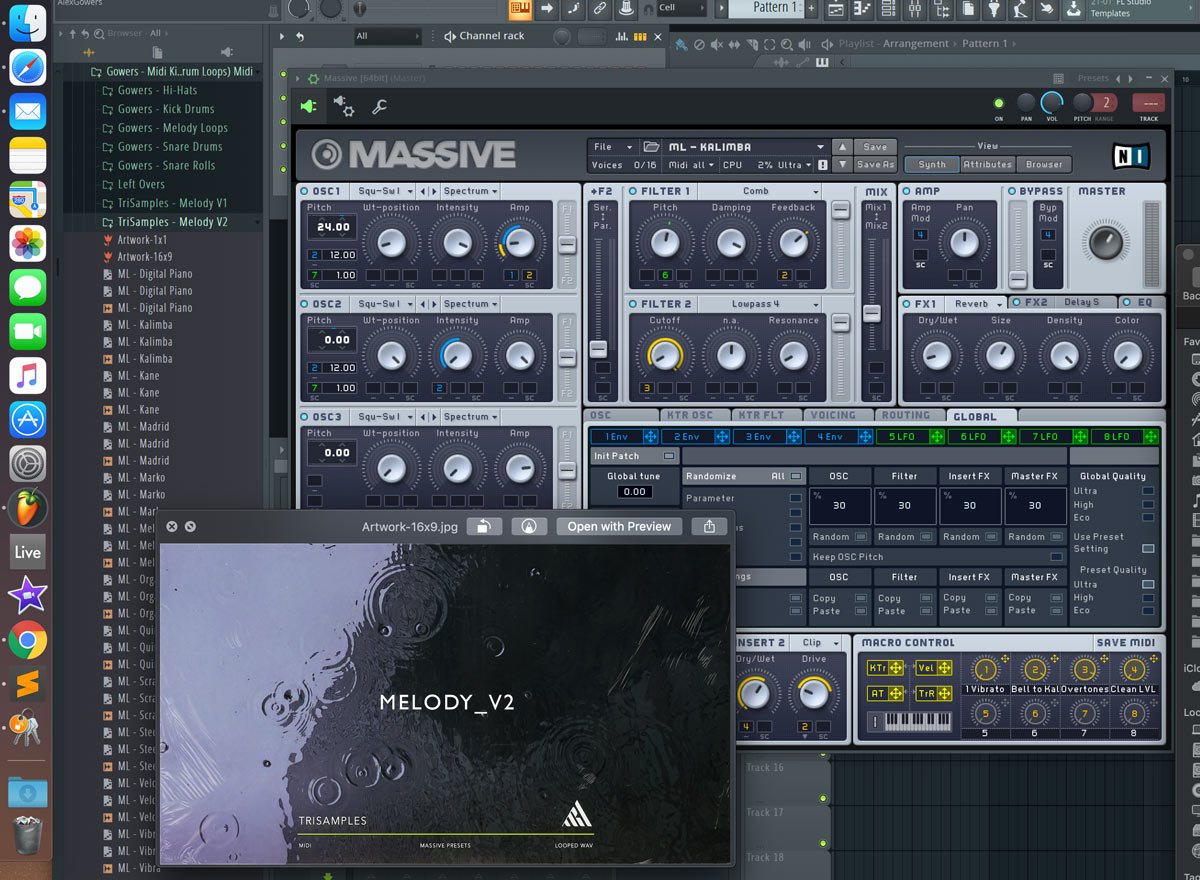
Task: Click the KTr macro modulation handle
Action: tap(886, 668)
